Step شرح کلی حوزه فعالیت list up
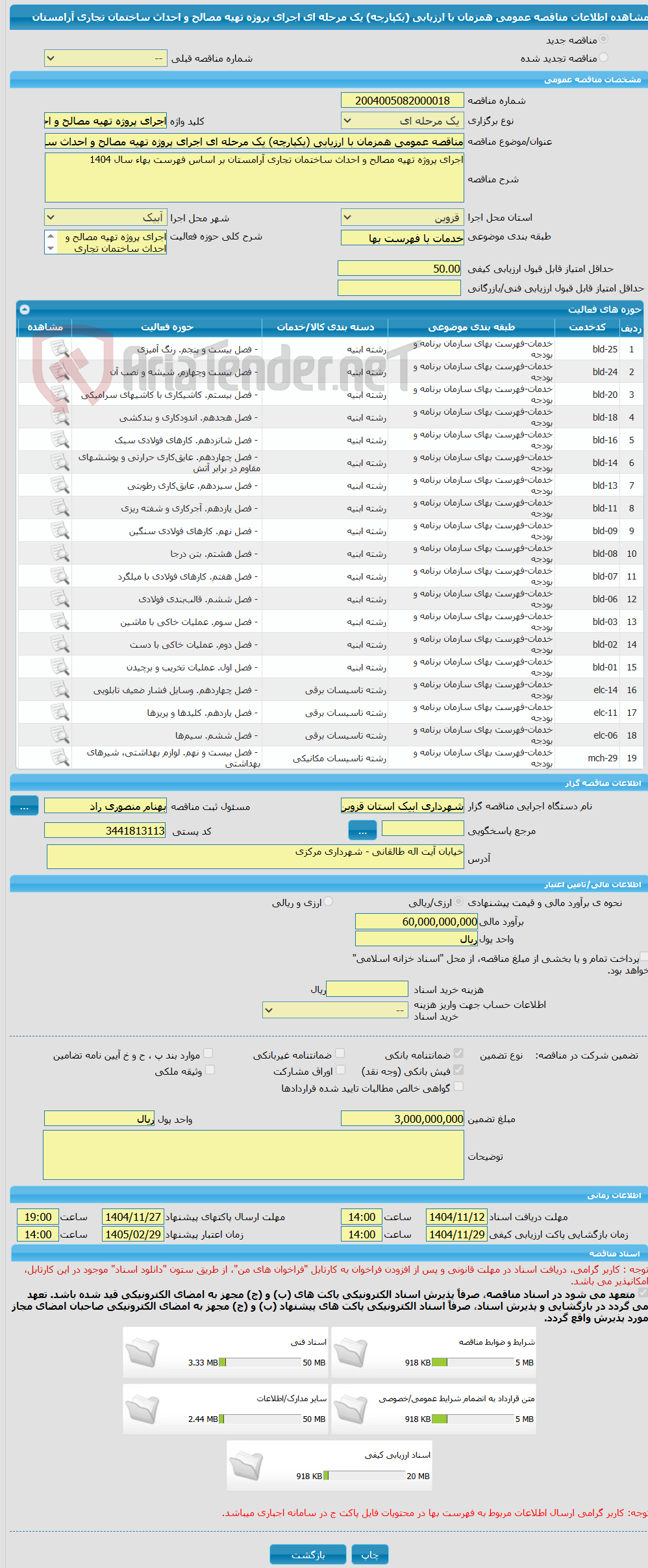648x1568 pixels. (x=51, y=236)
